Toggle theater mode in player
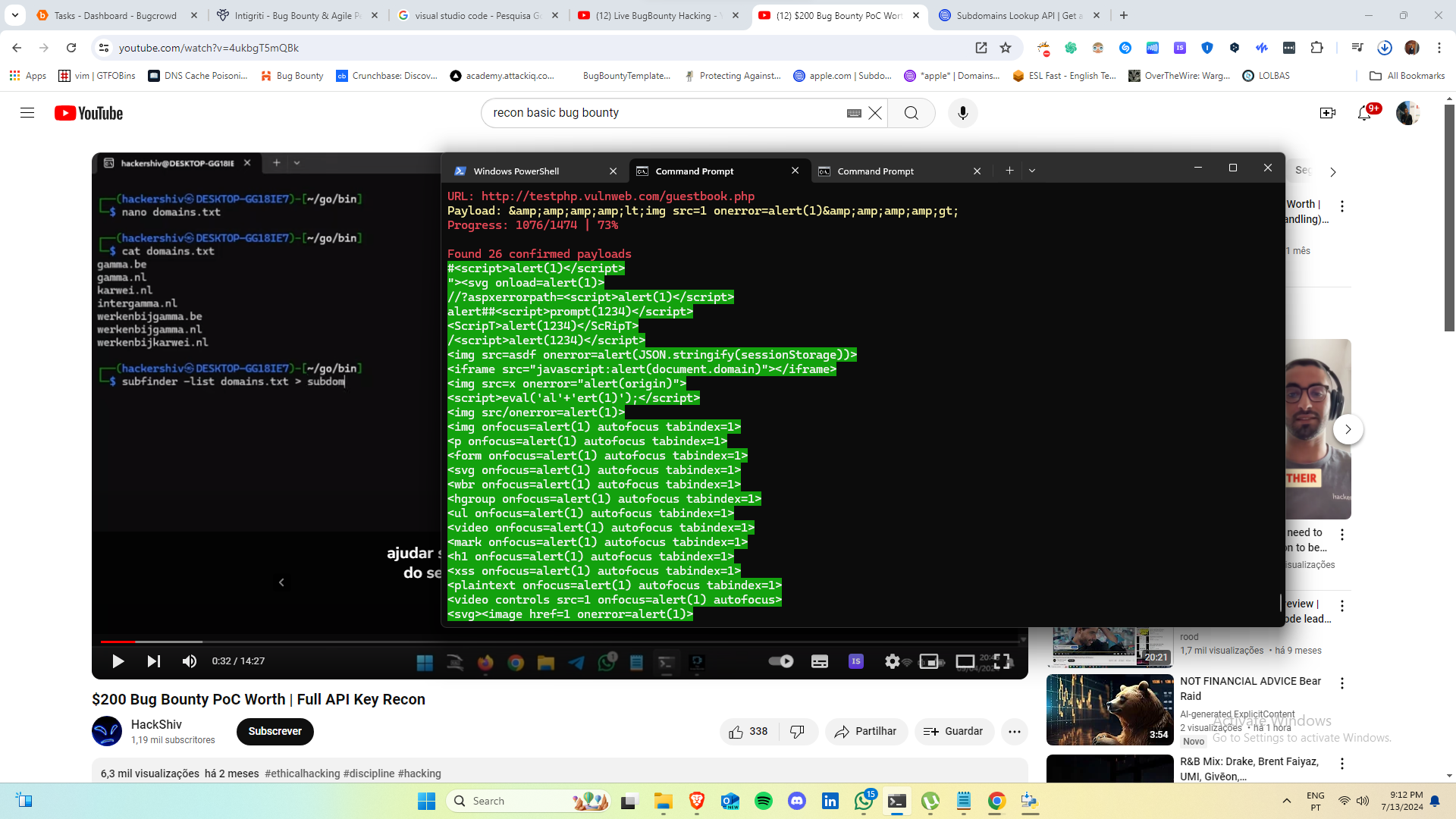1456x819 pixels. click(965, 661)
